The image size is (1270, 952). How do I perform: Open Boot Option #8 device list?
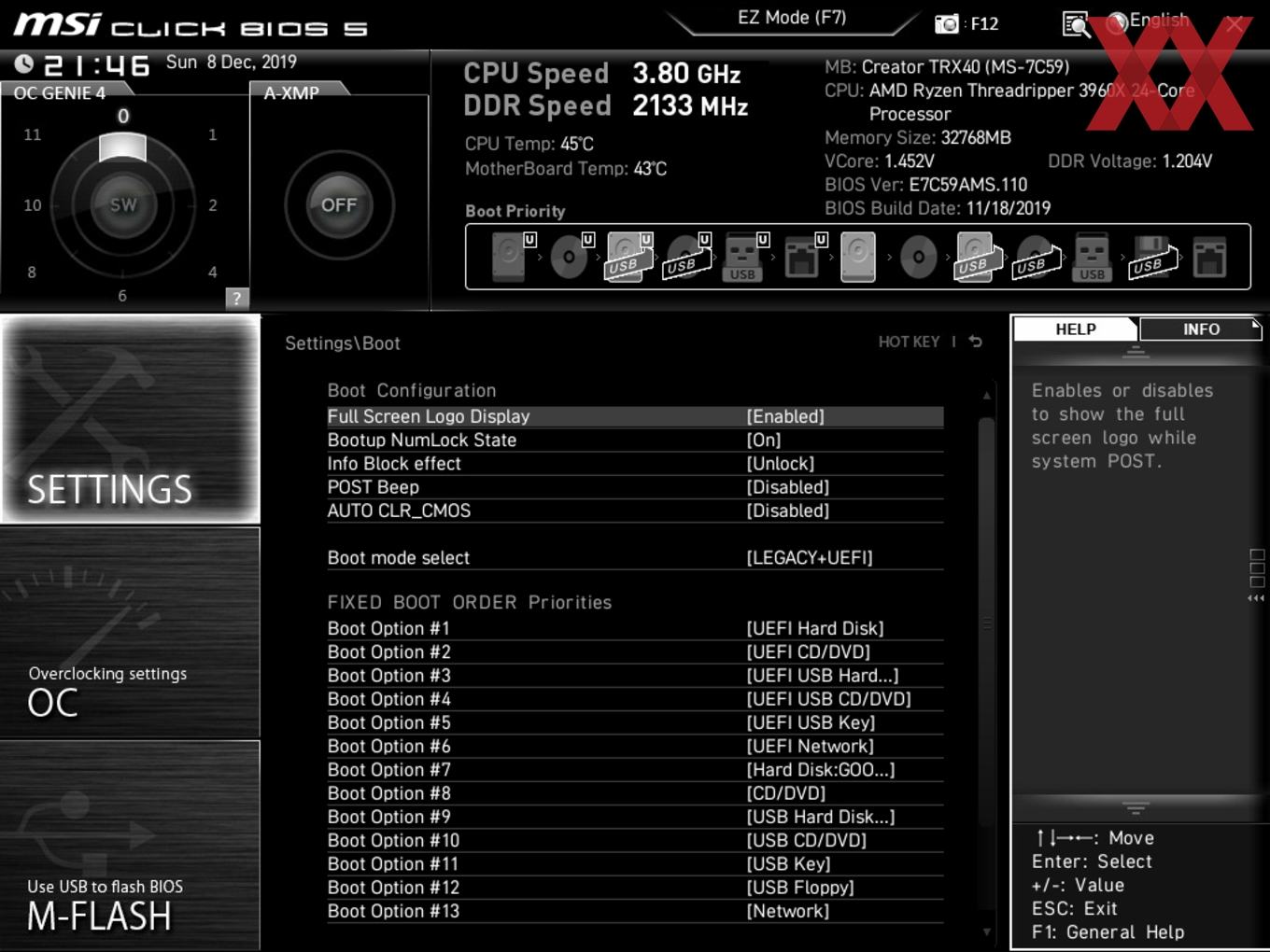click(635, 793)
